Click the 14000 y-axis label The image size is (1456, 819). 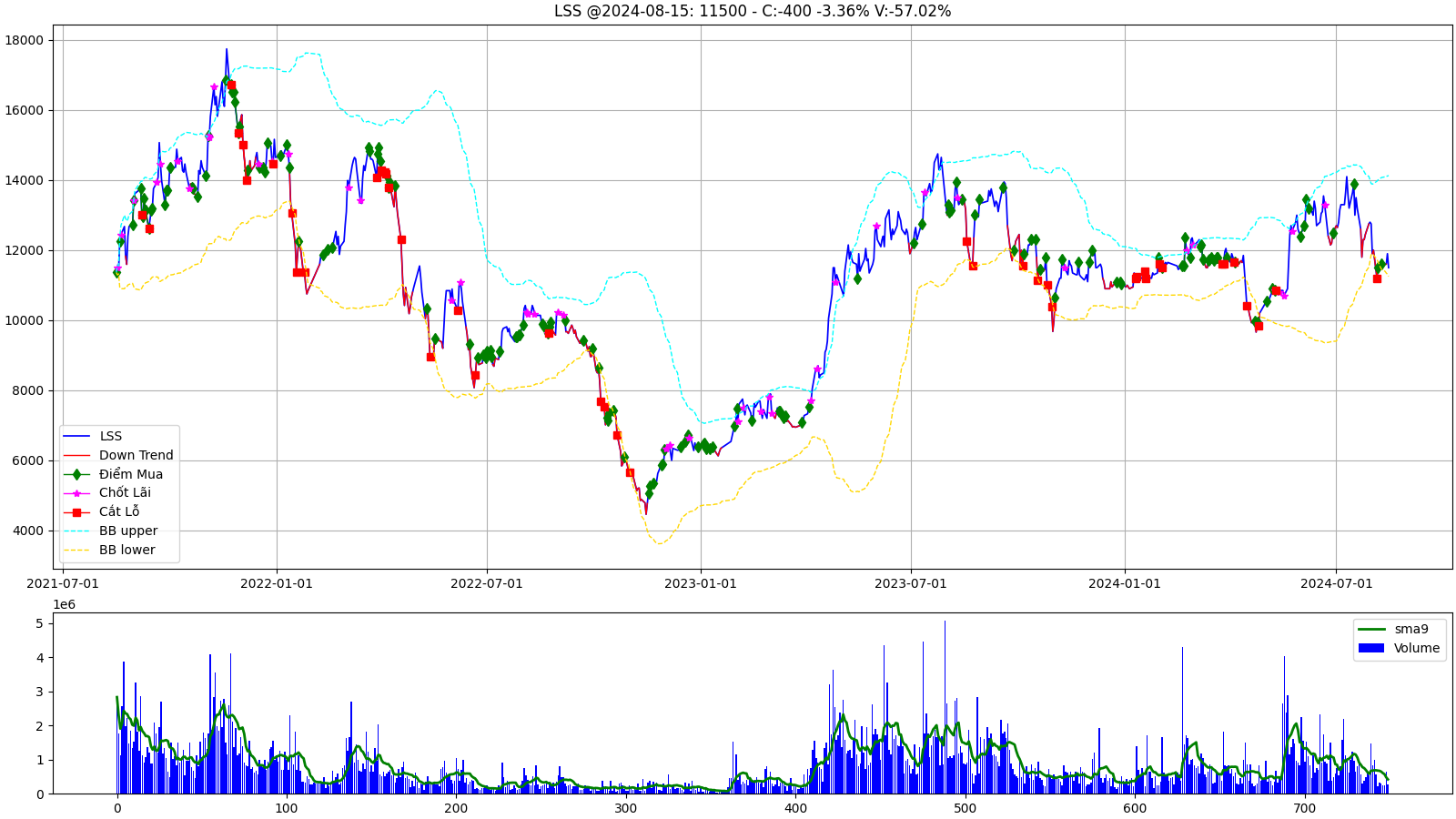tap(24, 180)
